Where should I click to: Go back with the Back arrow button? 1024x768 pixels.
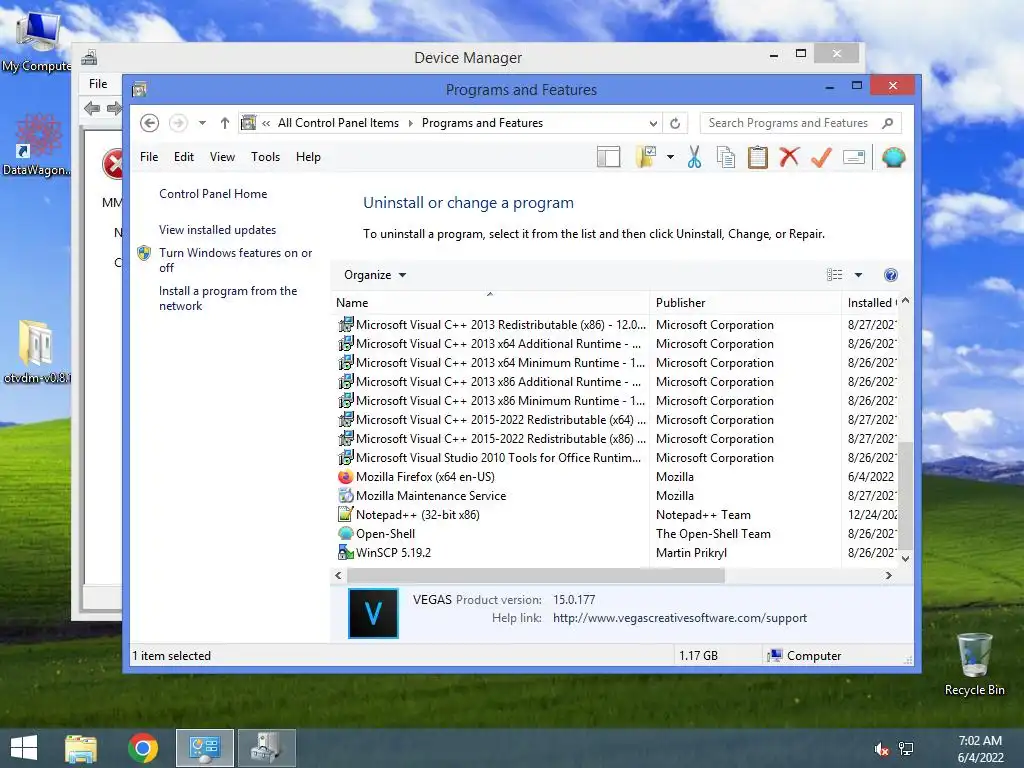[x=150, y=123]
